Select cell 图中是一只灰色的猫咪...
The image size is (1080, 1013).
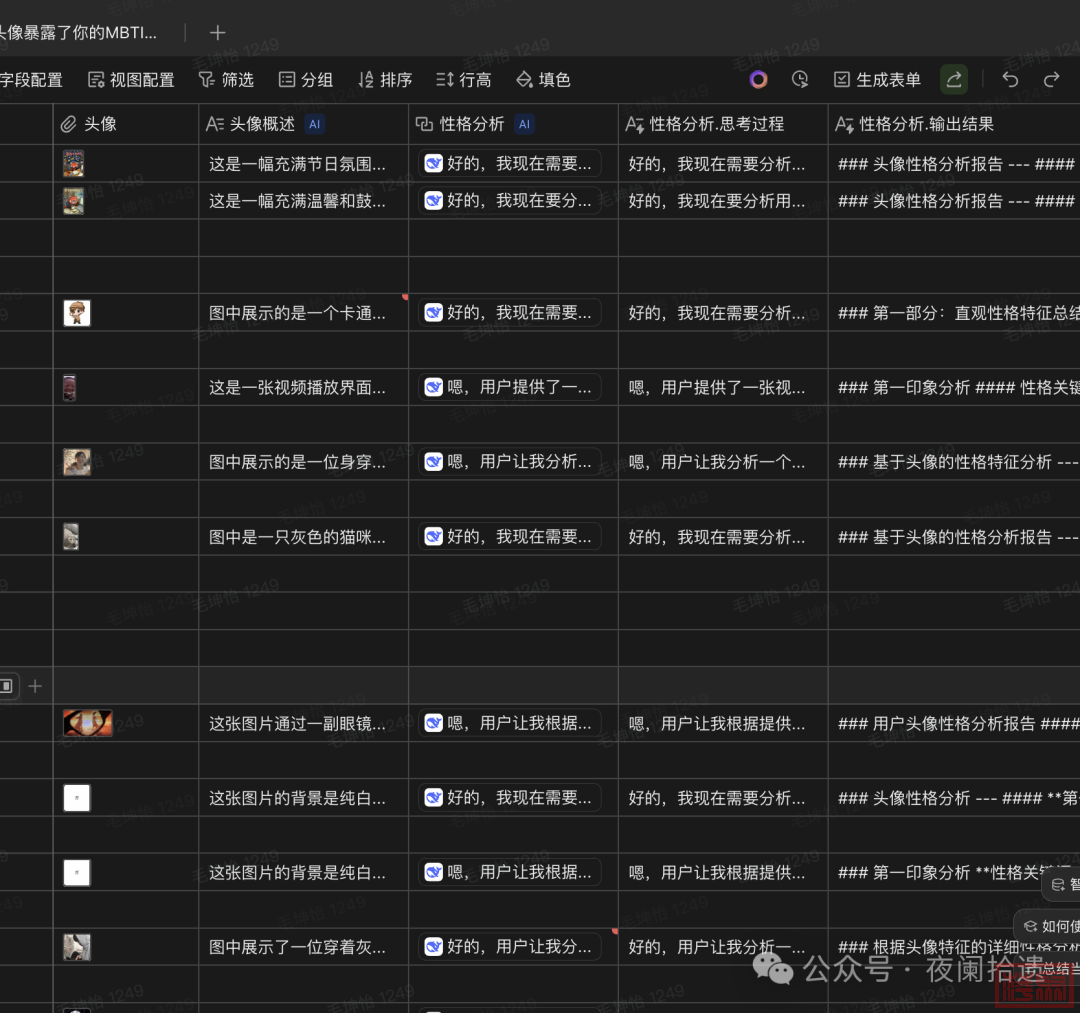[303, 536]
